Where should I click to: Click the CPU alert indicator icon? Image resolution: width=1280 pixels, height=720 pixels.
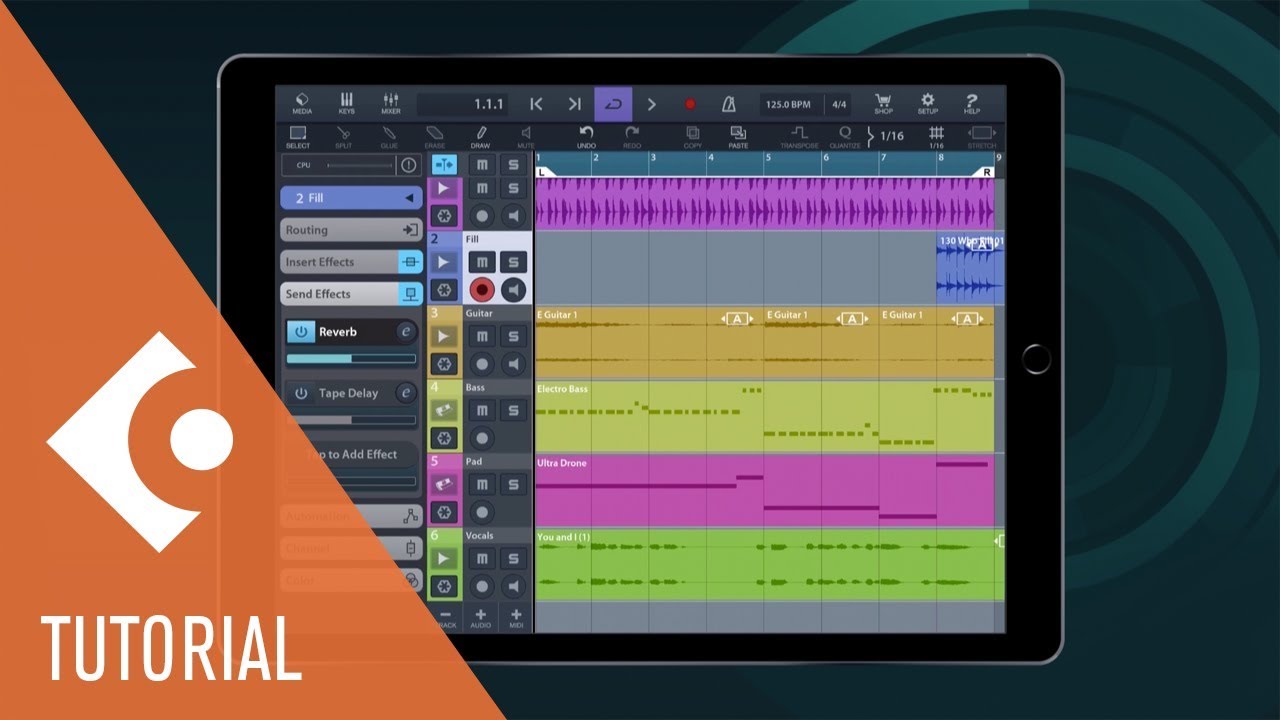pyautogui.click(x=407, y=165)
